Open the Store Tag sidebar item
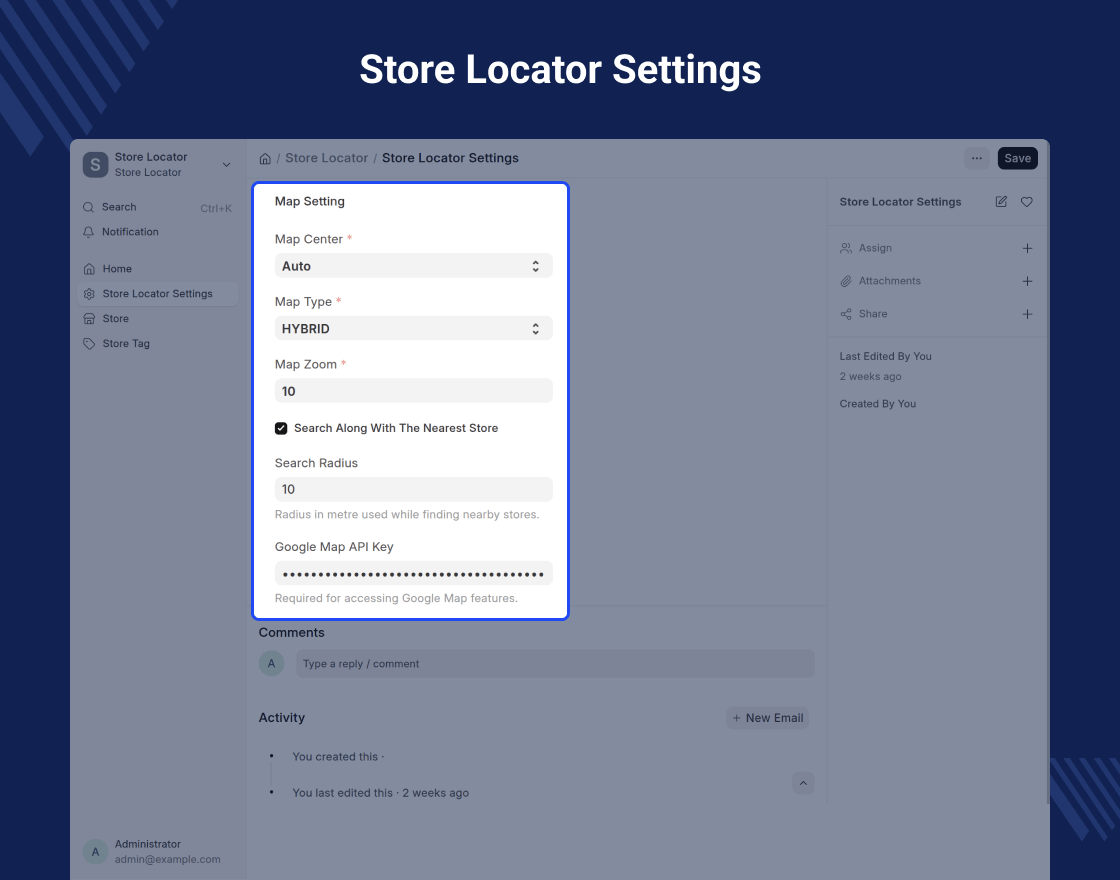The width and height of the screenshot is (1120, 880). pos(157,344)
